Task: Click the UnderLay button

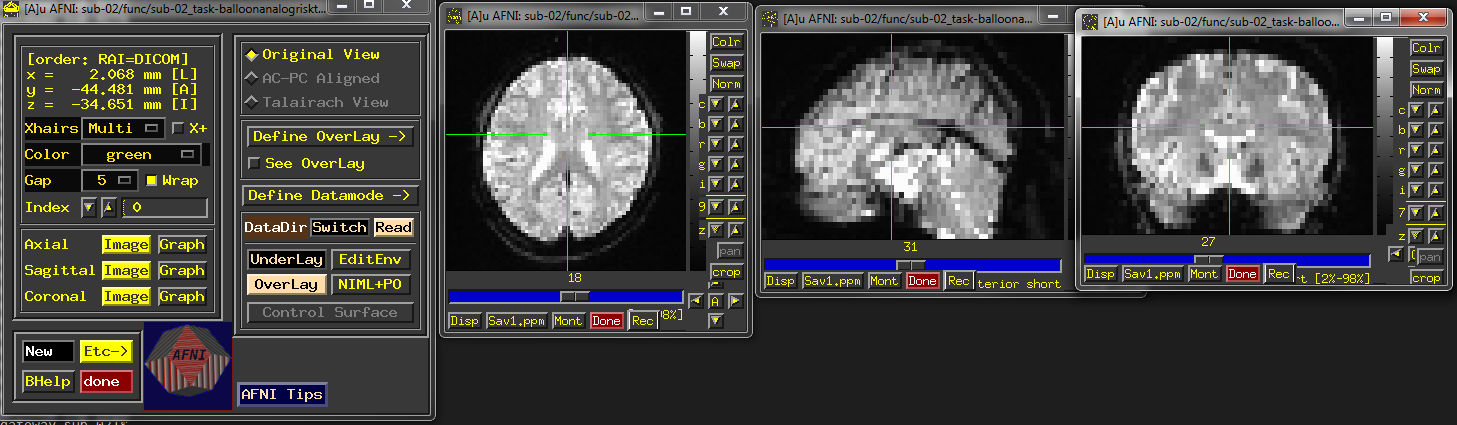Action: click(x=287, y=259)
